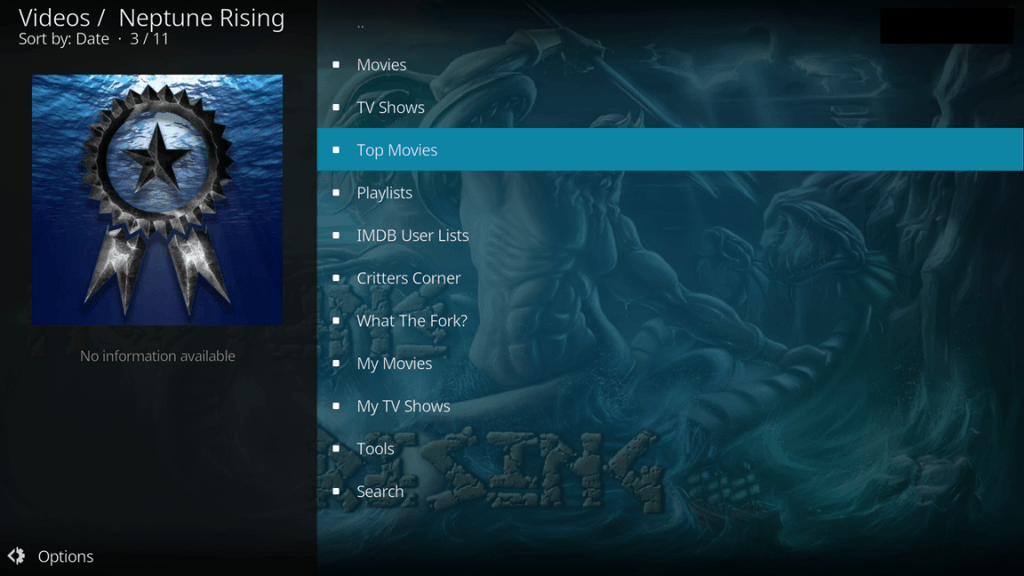Click the bullet icon beside Playlists
1024x576 pixels.
[x=336, y=193]
